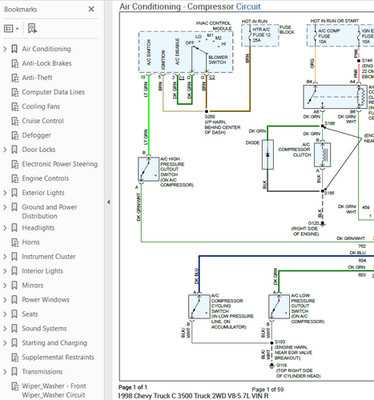374x400 pixels.
Task: Open the Electronic Power Steering bookmark
Action: tap(60, 164)
